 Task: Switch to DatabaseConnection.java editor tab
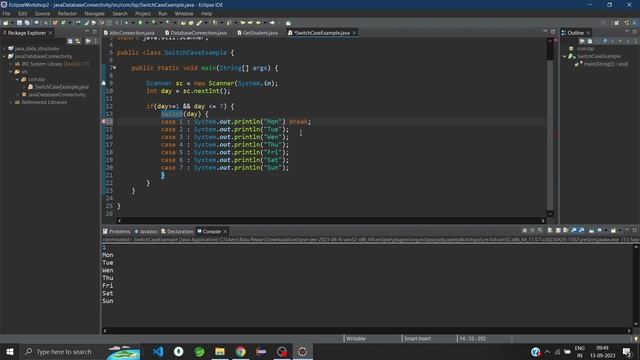[196, 33]
